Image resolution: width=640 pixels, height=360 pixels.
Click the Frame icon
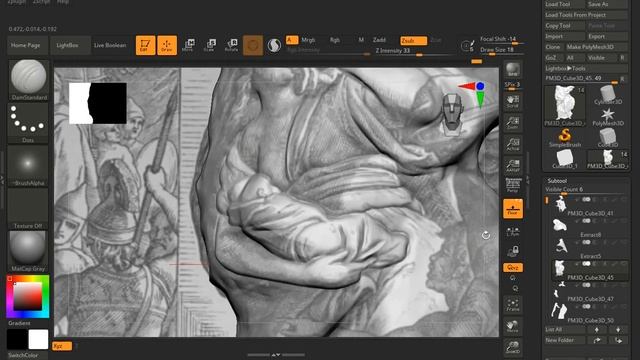point(513,304)
